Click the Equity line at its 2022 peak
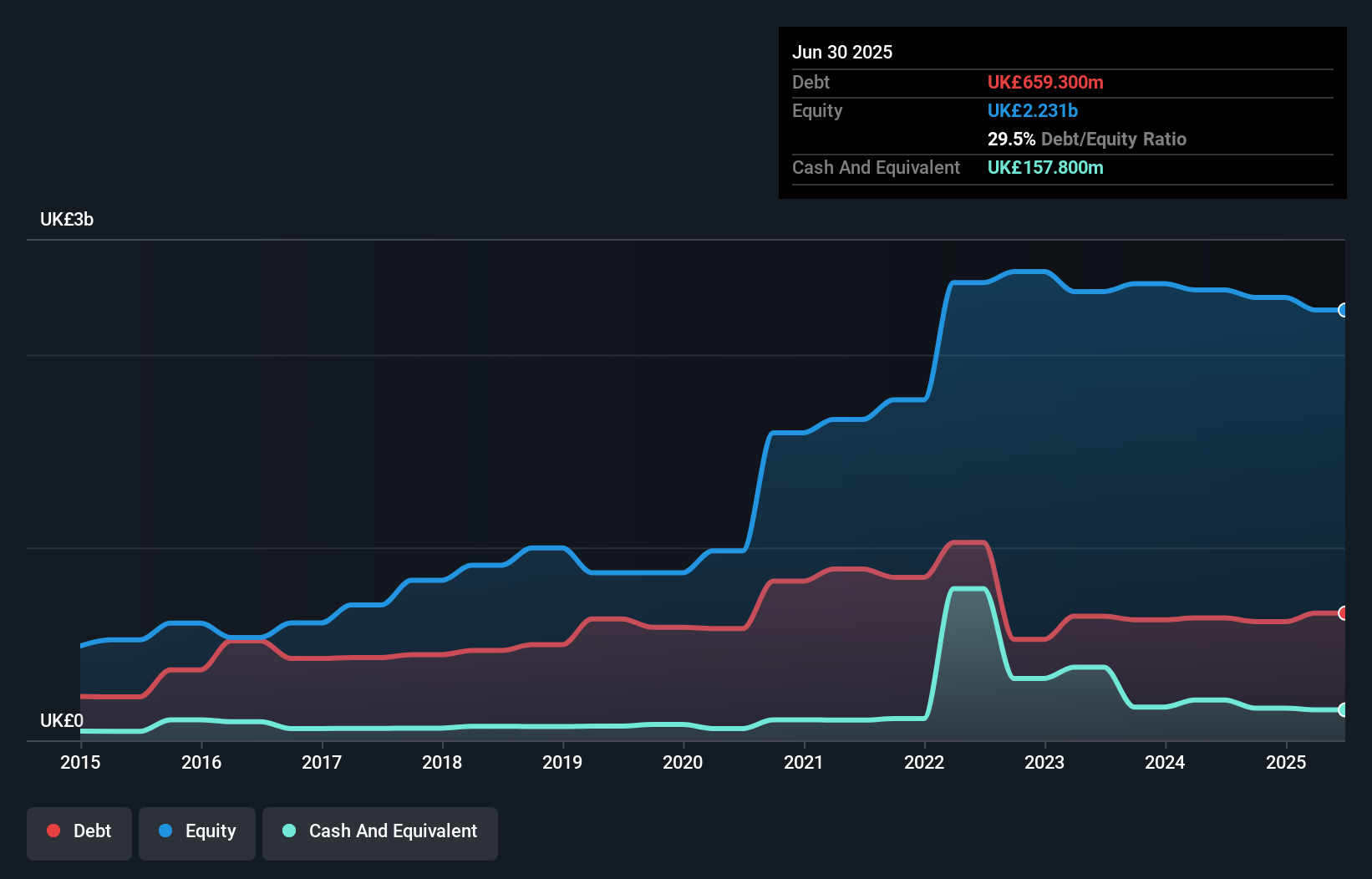Viewport: 1372px width, 879px height. (x=1028, y=272)
